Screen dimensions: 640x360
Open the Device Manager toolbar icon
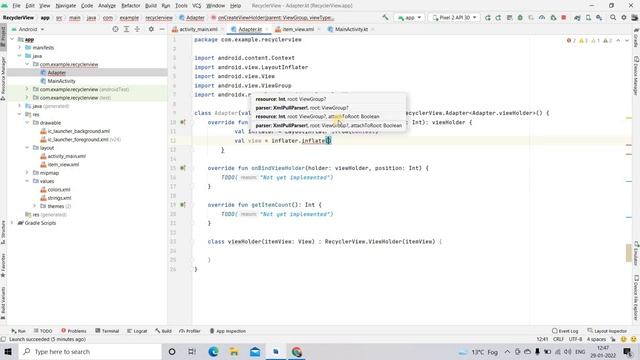tap(588, 18)
